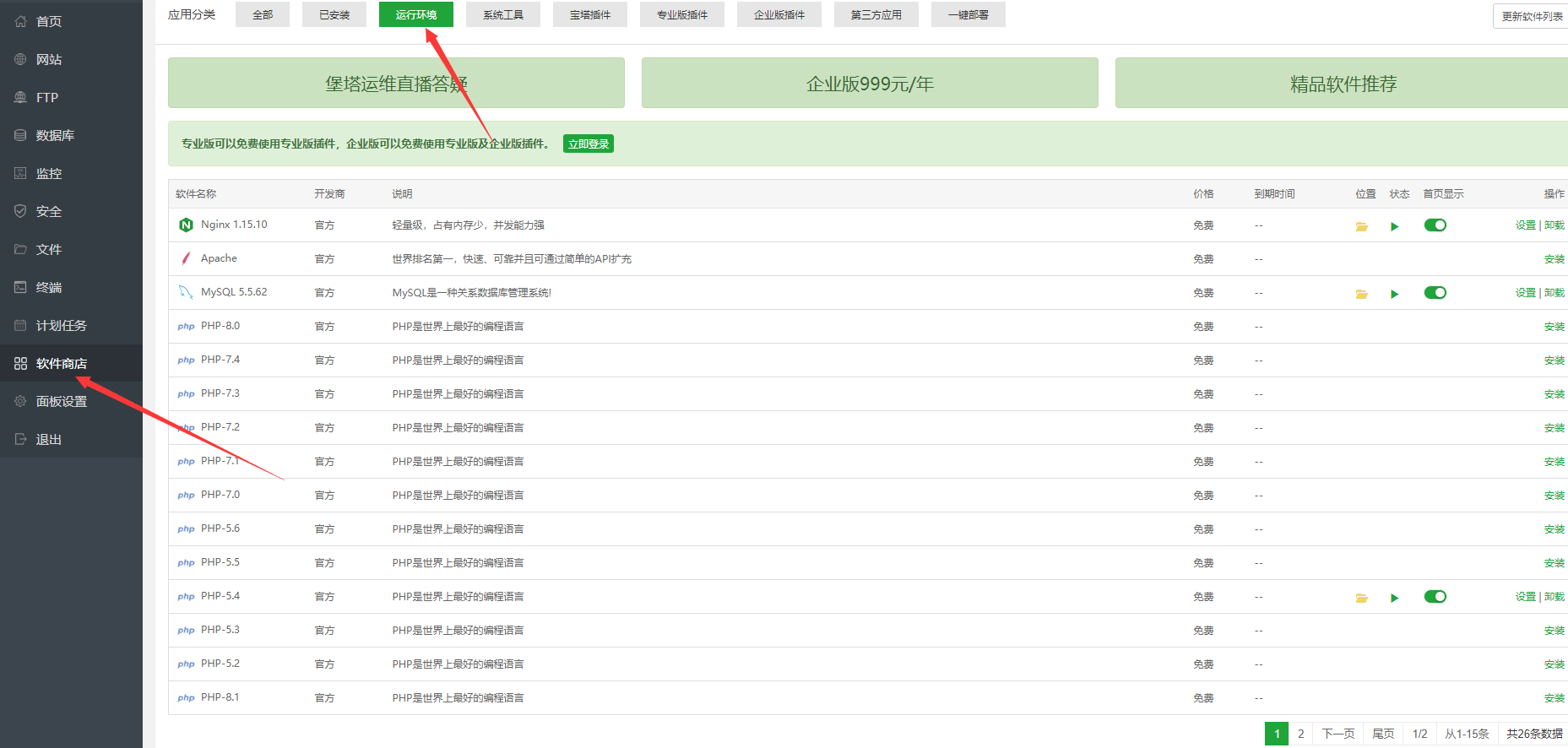
Task: Click Nginx running status play icon
Action: 1394,226
